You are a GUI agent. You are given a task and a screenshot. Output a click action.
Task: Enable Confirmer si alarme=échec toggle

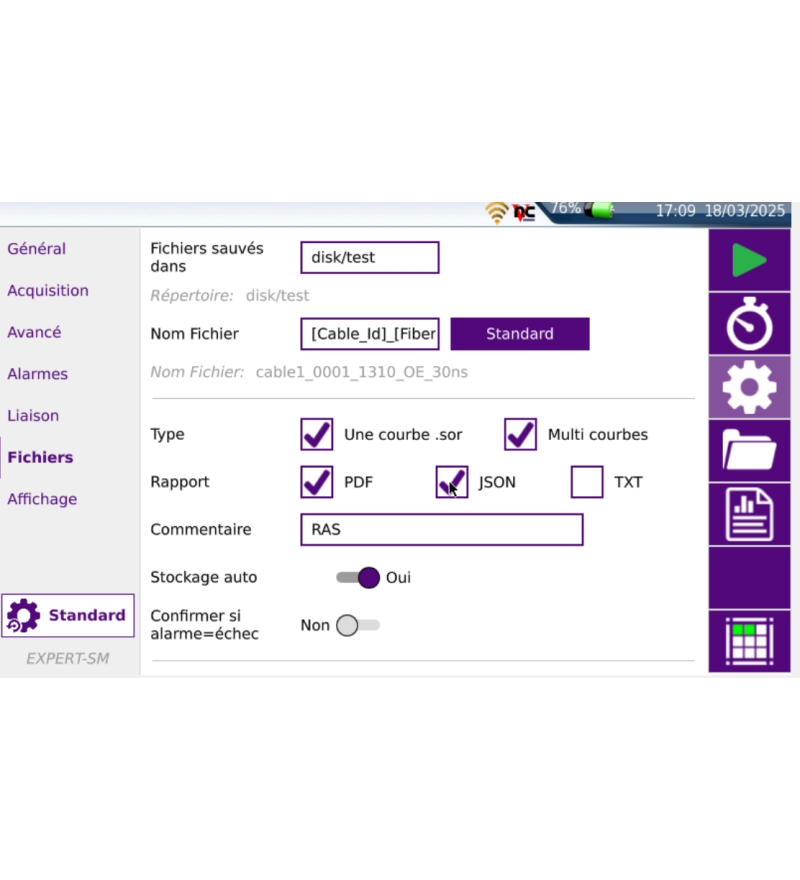coord(357,626)
